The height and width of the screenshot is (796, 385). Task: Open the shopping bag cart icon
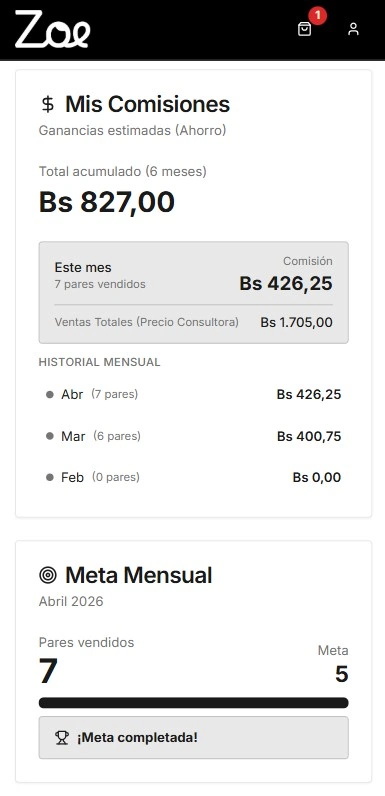pos(304,29)
